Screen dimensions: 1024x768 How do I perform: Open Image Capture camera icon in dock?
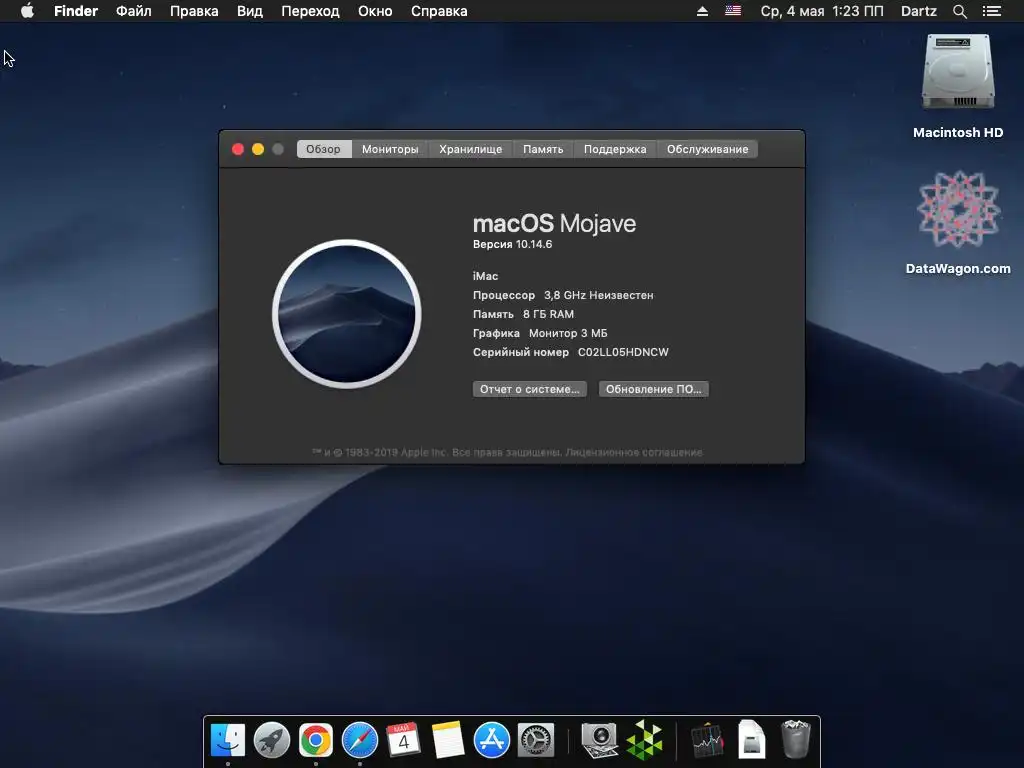click(x=600, y=741)
